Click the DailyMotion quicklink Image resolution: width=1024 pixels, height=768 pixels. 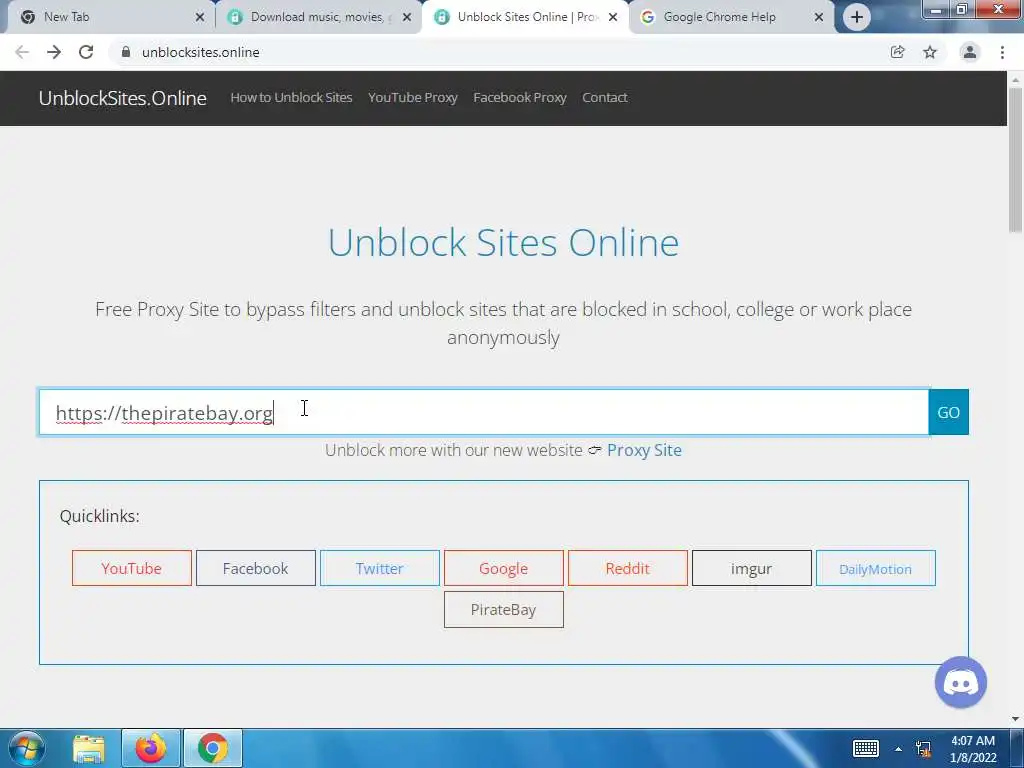click(x=876, y=568)
